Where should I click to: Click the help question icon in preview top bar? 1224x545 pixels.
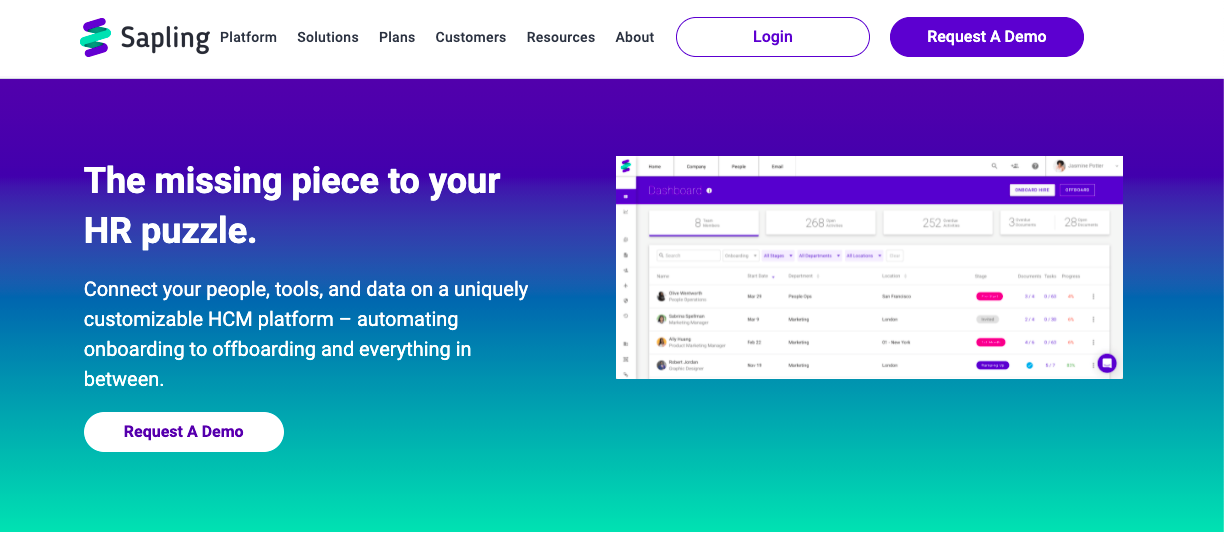click(x=1035, y=166)
